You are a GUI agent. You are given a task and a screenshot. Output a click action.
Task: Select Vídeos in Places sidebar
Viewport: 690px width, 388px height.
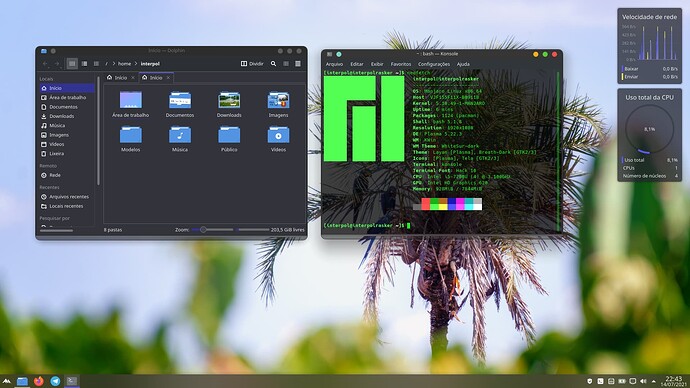point(67,144)
